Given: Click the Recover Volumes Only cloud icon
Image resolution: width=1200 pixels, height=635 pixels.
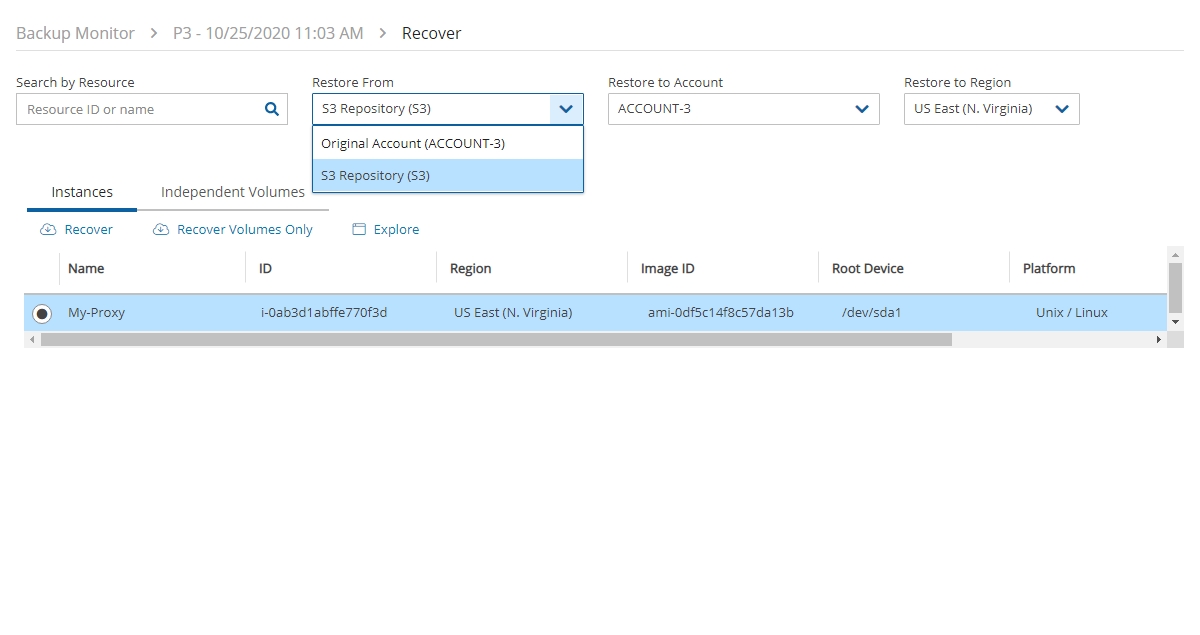Looking at the screenshot, I should click(161, 230).
